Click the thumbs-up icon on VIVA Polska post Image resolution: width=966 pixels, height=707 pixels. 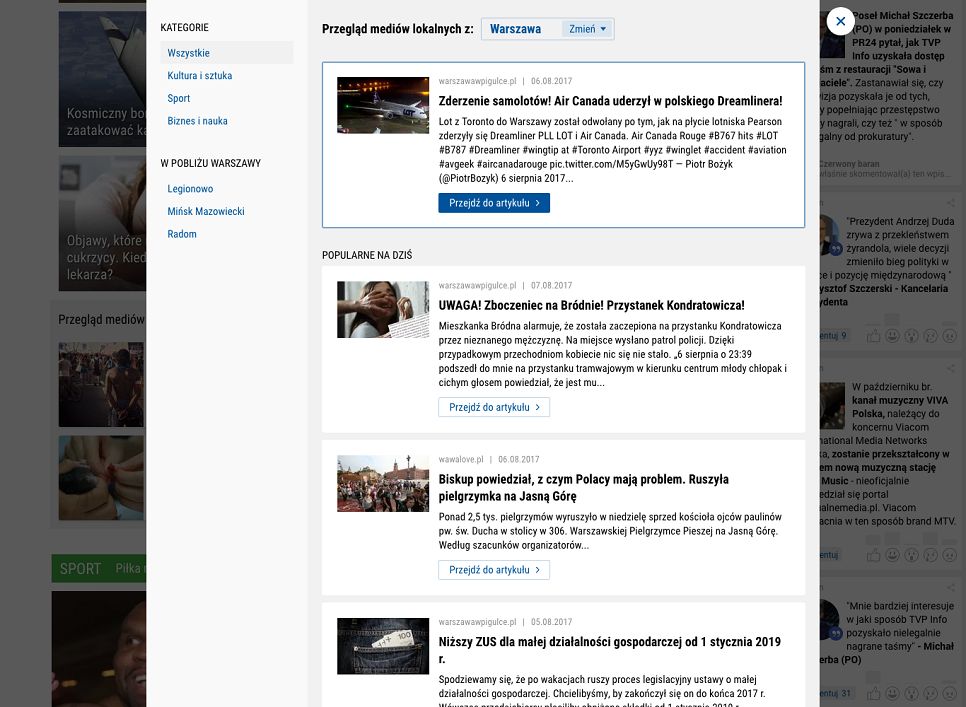tap(873, 555)
